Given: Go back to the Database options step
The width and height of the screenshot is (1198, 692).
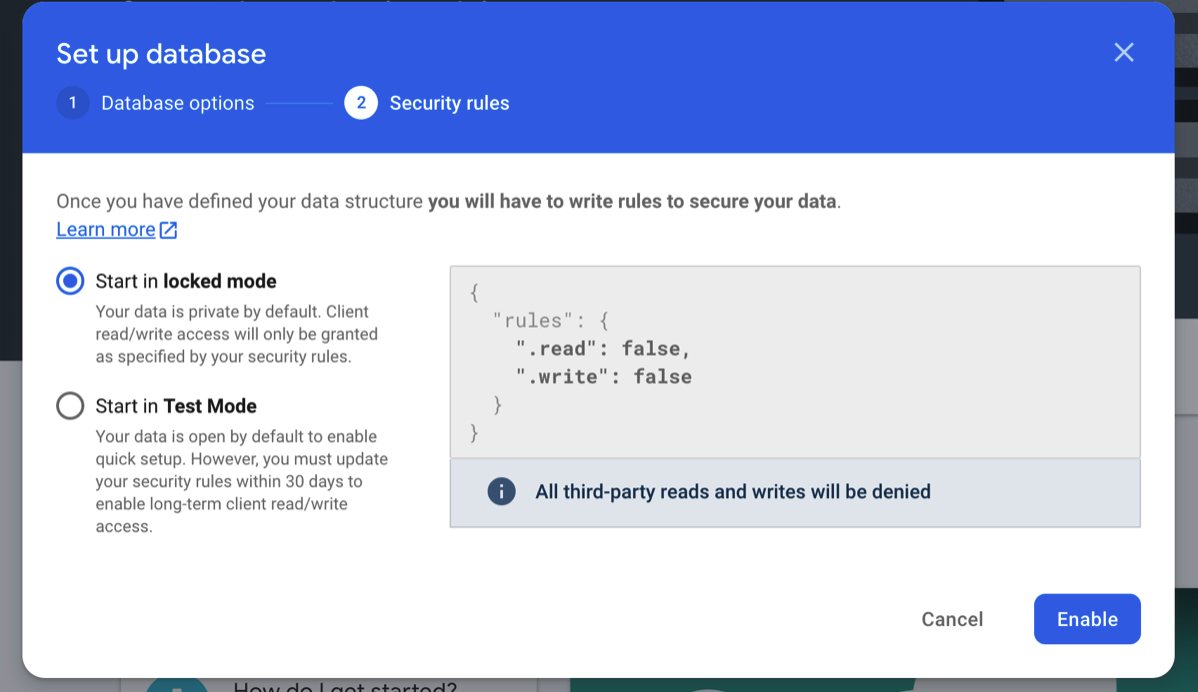Looking at the screenshot, I should (177, 103).
